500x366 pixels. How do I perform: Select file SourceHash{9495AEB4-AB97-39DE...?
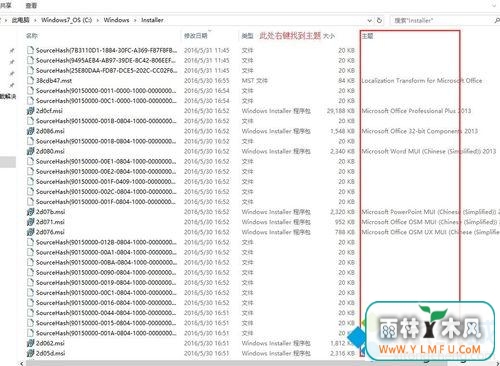[x=106, y=60]
